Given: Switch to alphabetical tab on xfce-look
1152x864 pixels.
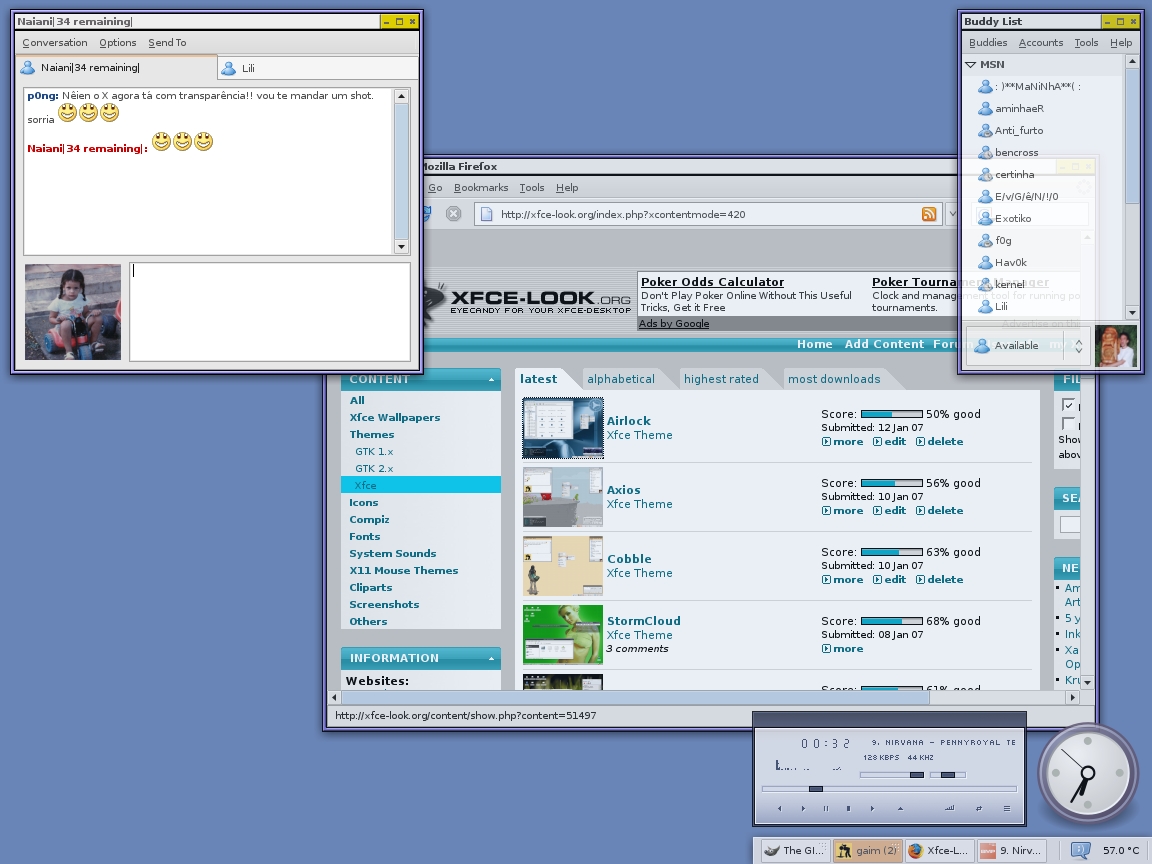Looking at the screenshot, I should (621, 379).
